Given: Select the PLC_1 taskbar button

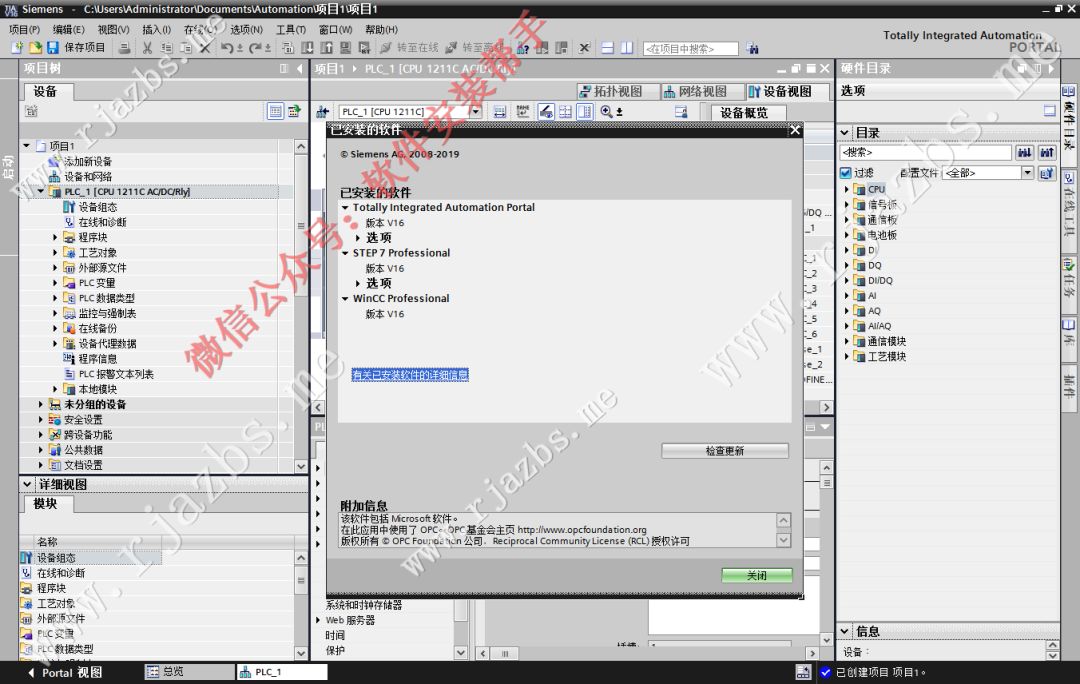Looking at the screenshot, I should pyautogui.click(x=282, y=672).
